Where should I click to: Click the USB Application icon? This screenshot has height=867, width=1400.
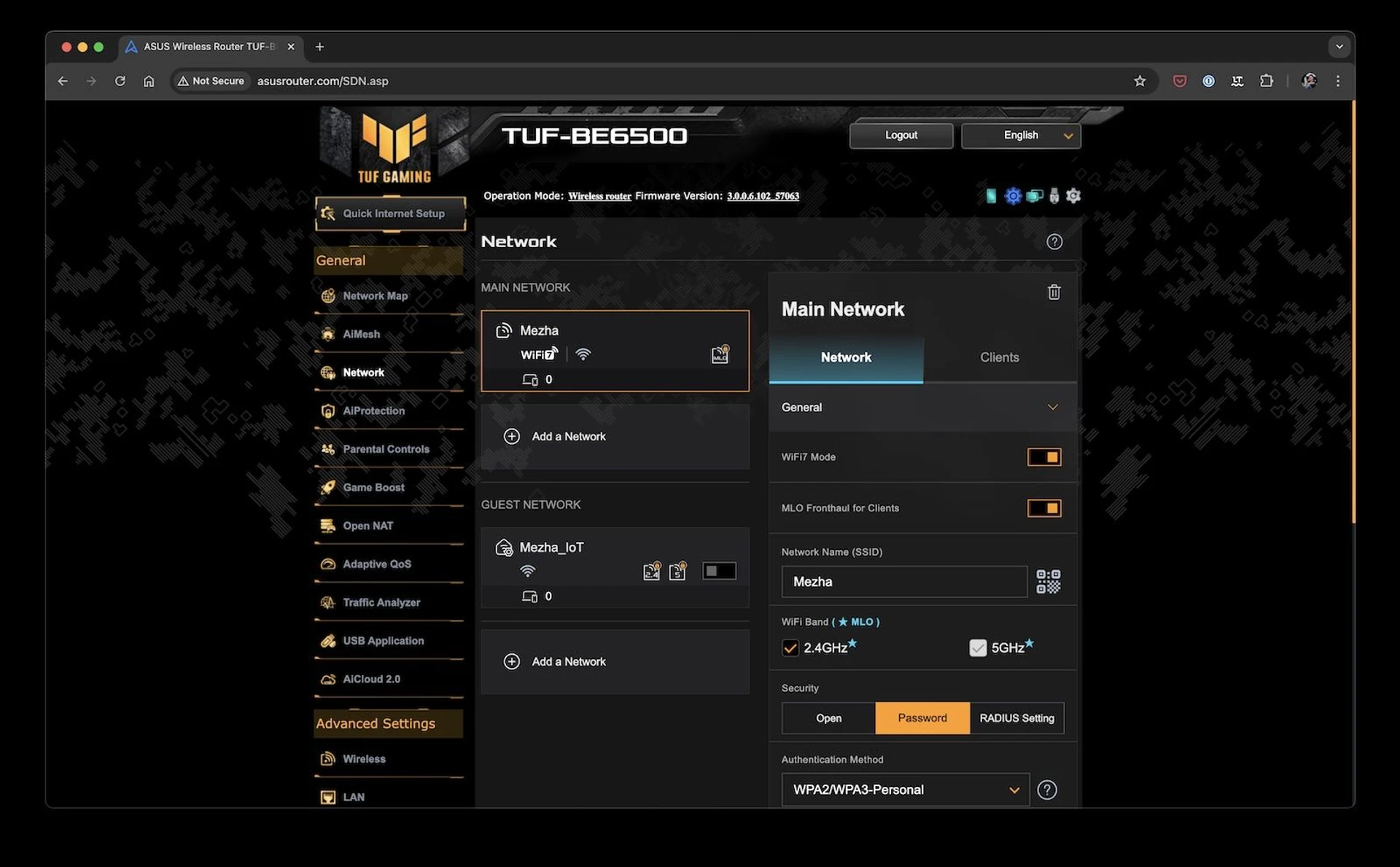[x=328, y=640]
